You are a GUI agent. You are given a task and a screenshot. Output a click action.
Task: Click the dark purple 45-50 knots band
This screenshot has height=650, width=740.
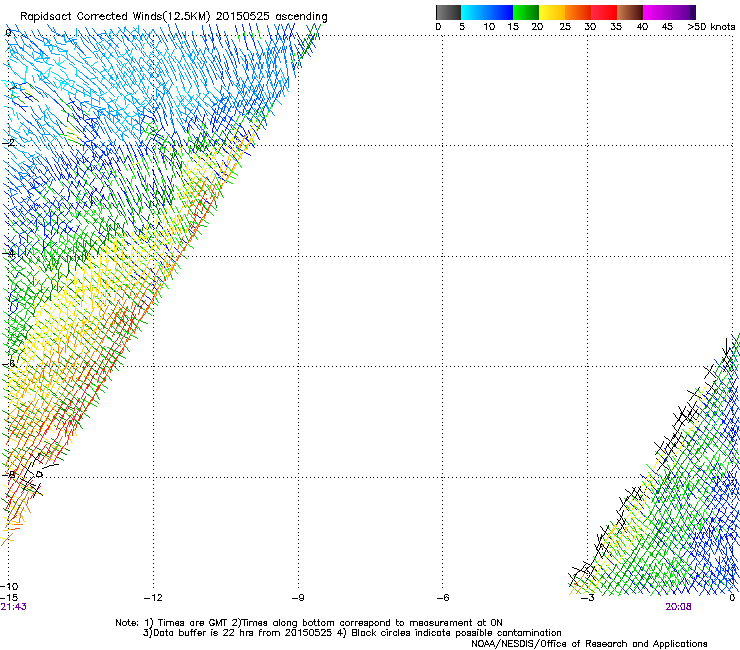pyautogui.click(x=682, y=12)
